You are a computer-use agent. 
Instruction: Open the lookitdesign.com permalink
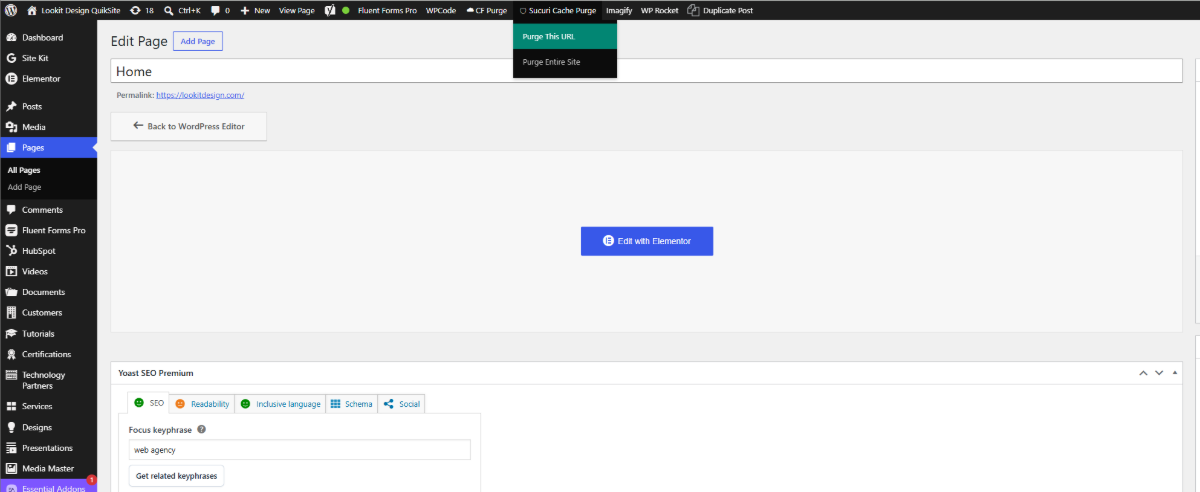(x=200, y=95)
